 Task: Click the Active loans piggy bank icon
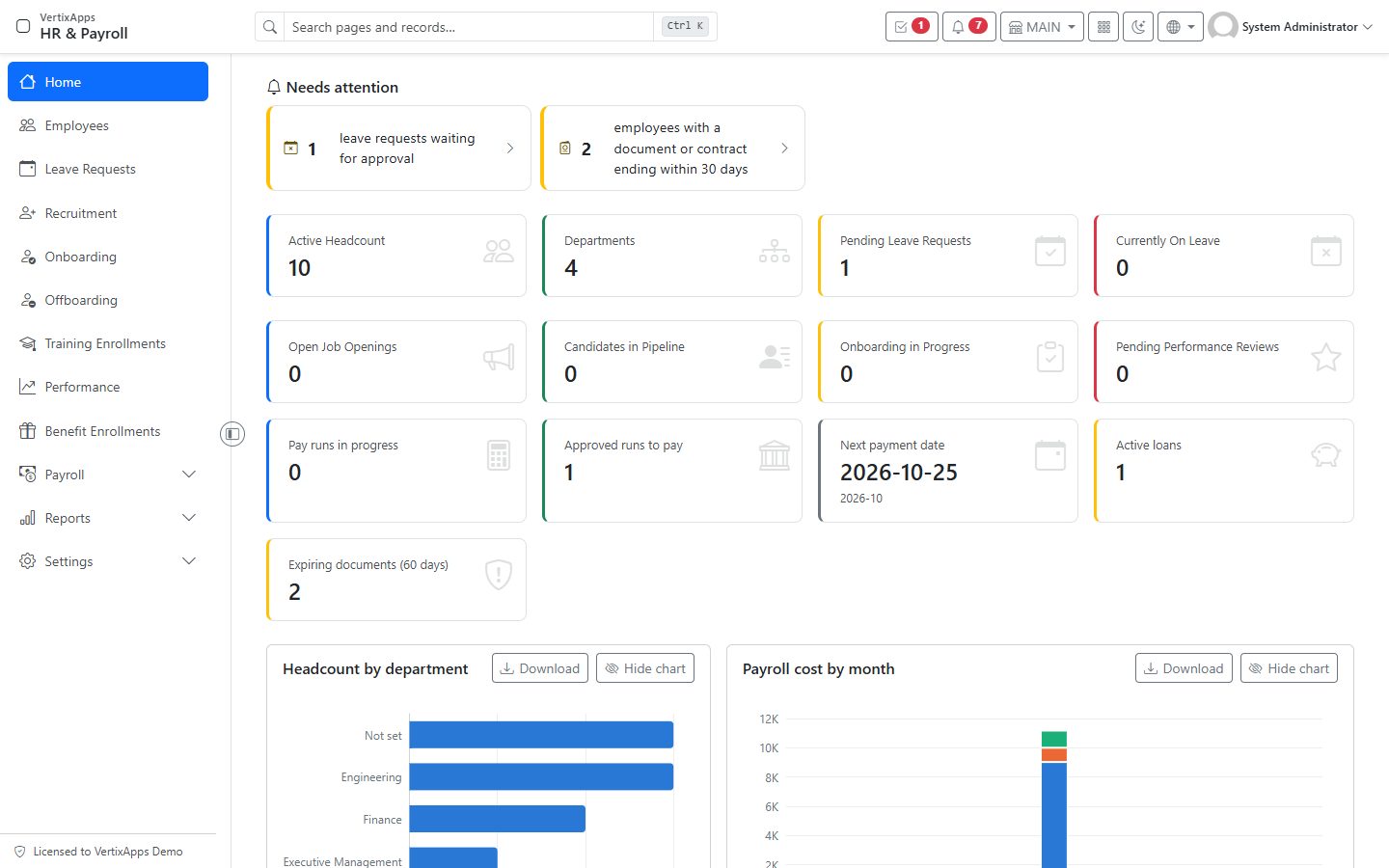coord(1326,455)
